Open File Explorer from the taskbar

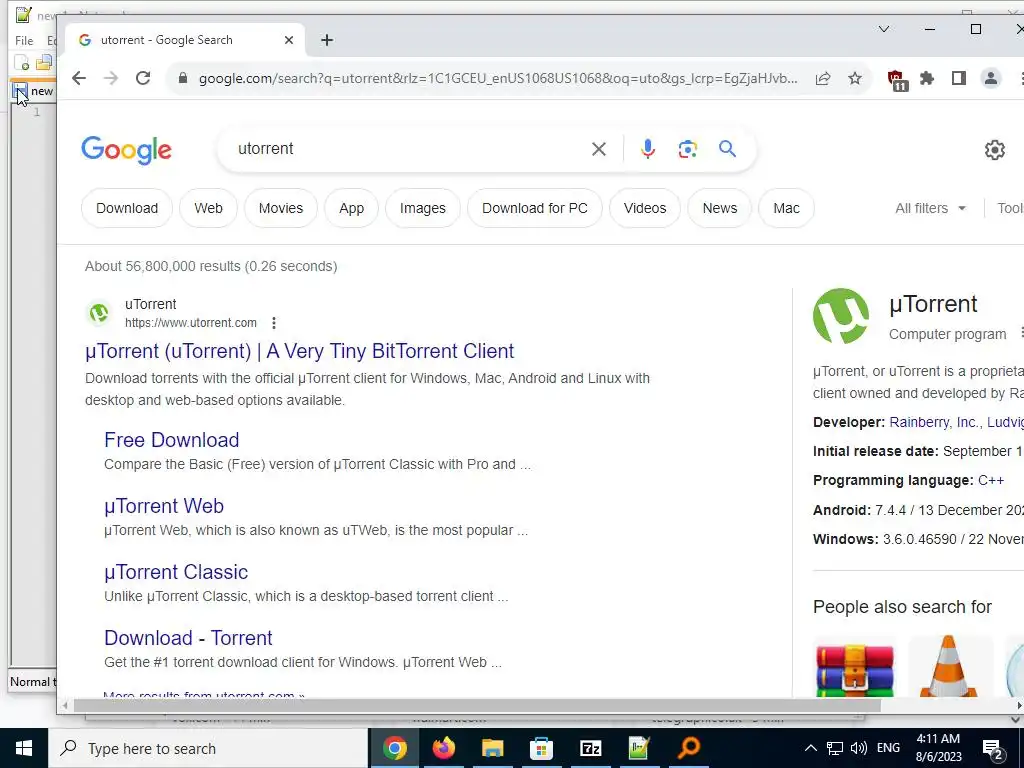pyautogui.click(x=492, y=748)
